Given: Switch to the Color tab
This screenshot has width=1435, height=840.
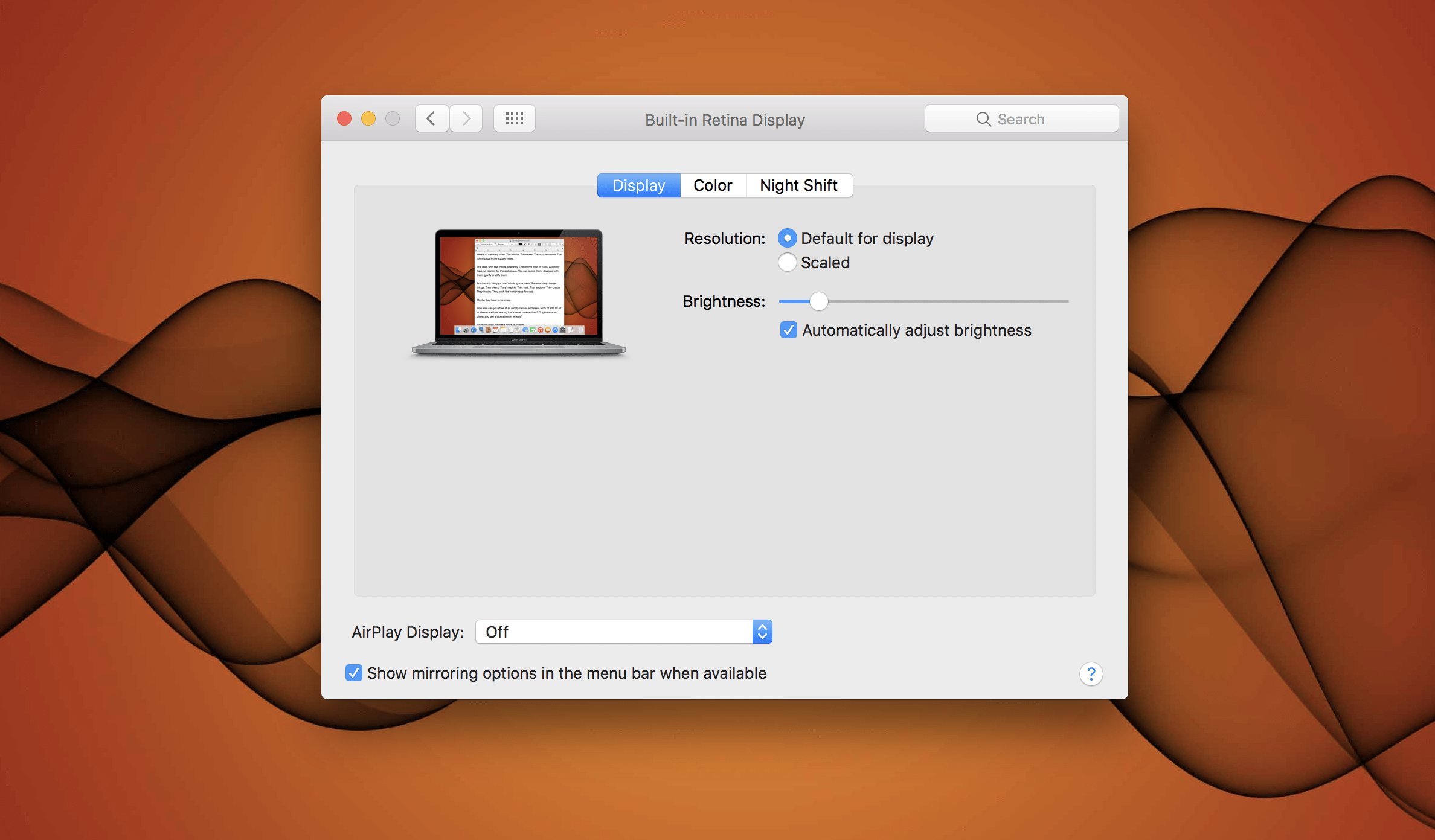Looking at the screenshot, I should pyautogui.click(x=713, y=185).
